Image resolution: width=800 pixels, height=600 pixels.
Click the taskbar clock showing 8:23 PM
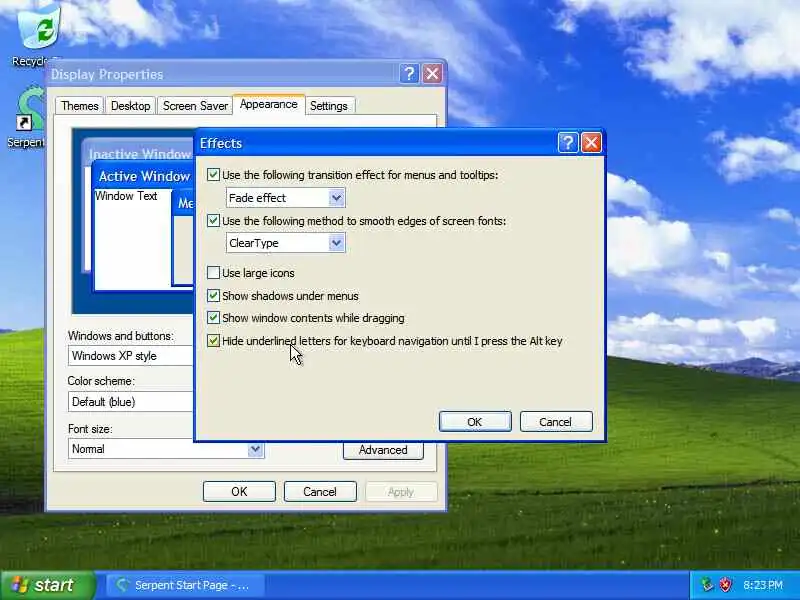(763, 585)
